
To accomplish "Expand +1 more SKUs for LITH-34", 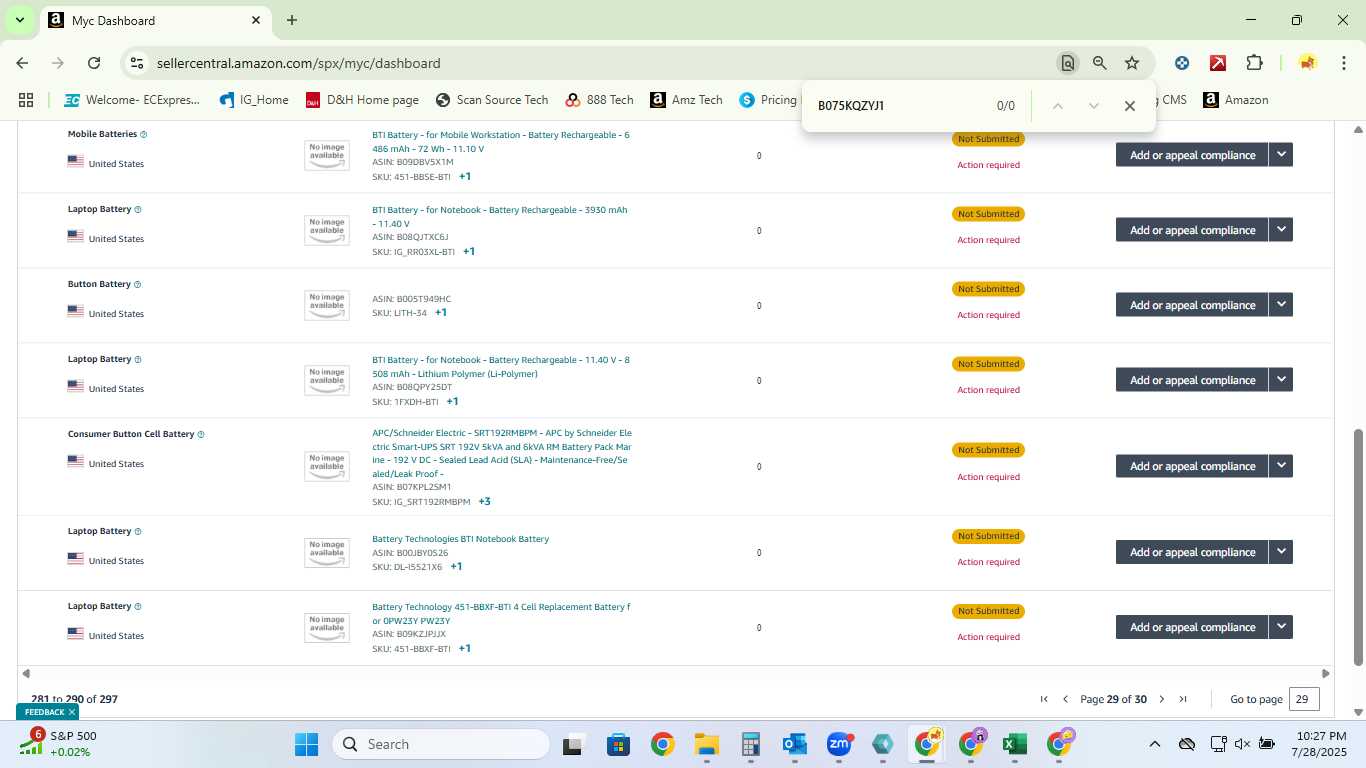I will pos(440,313).
